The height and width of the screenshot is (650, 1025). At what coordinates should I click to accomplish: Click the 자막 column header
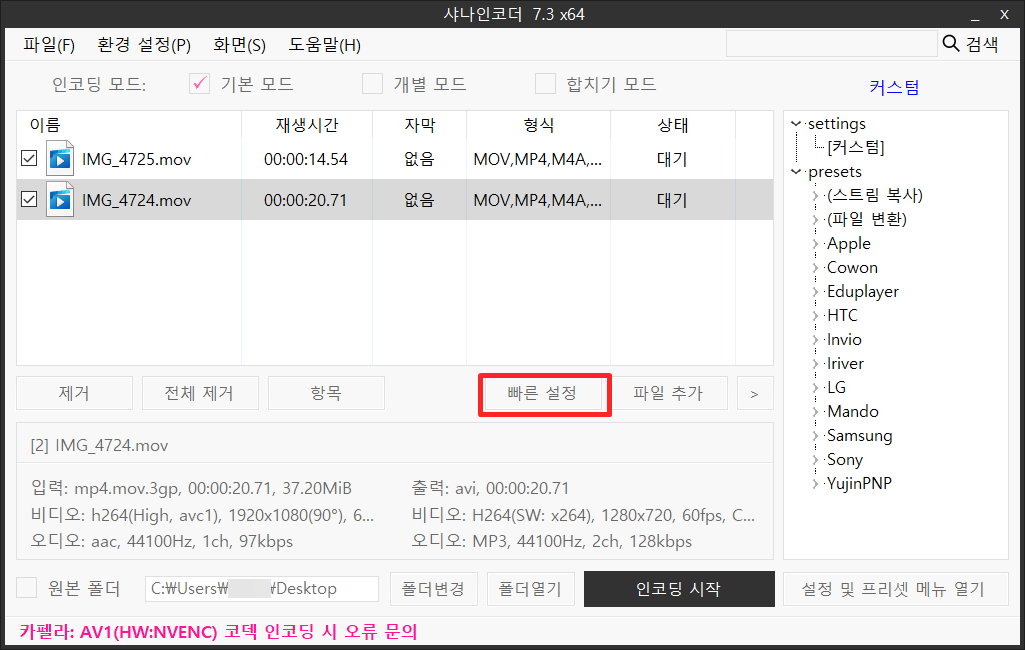pos(419,125)
